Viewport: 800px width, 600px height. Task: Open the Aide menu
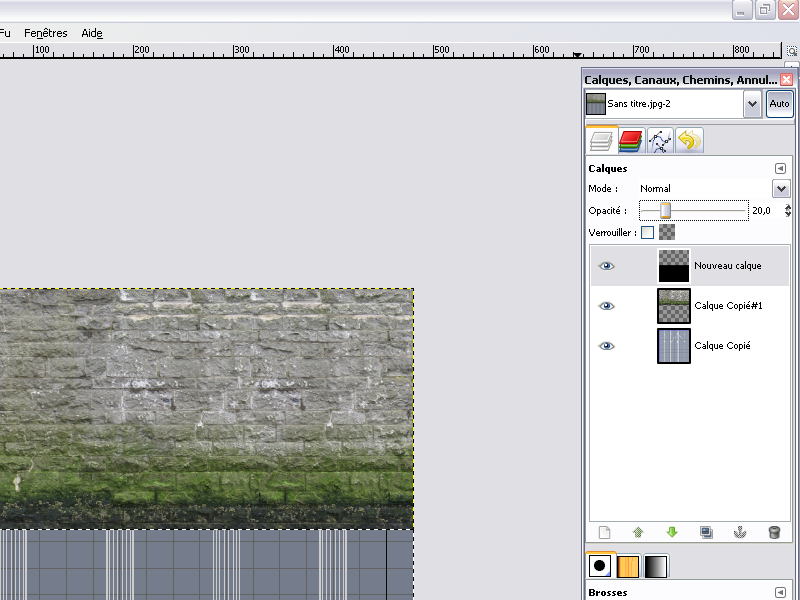(92, 33)
